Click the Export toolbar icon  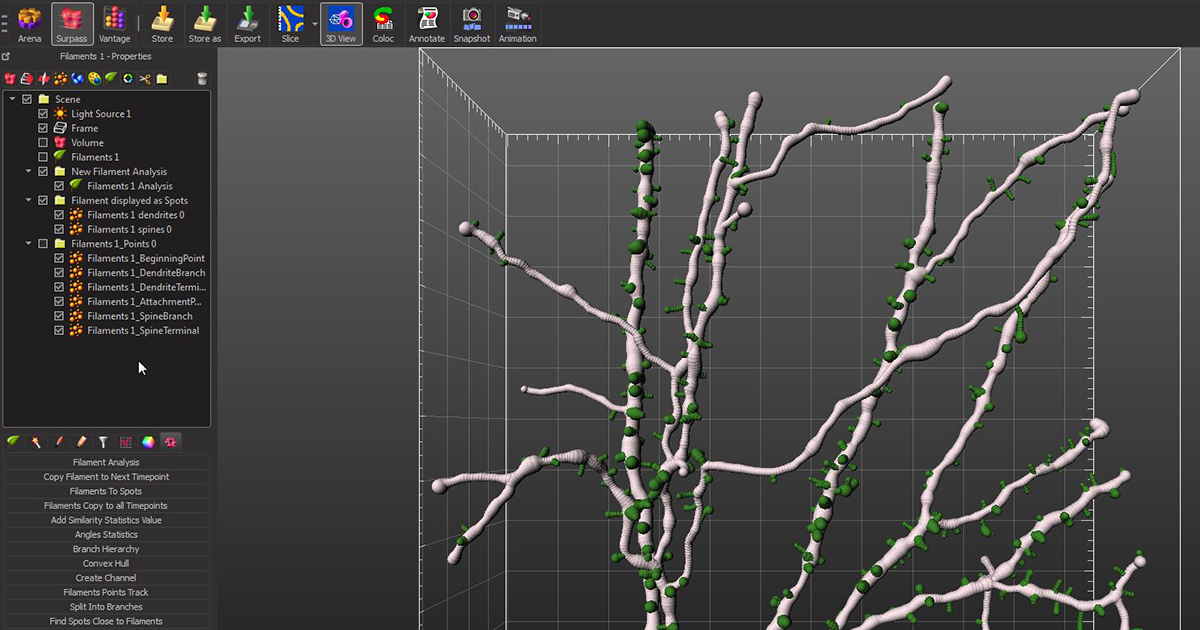coord(247,22)
